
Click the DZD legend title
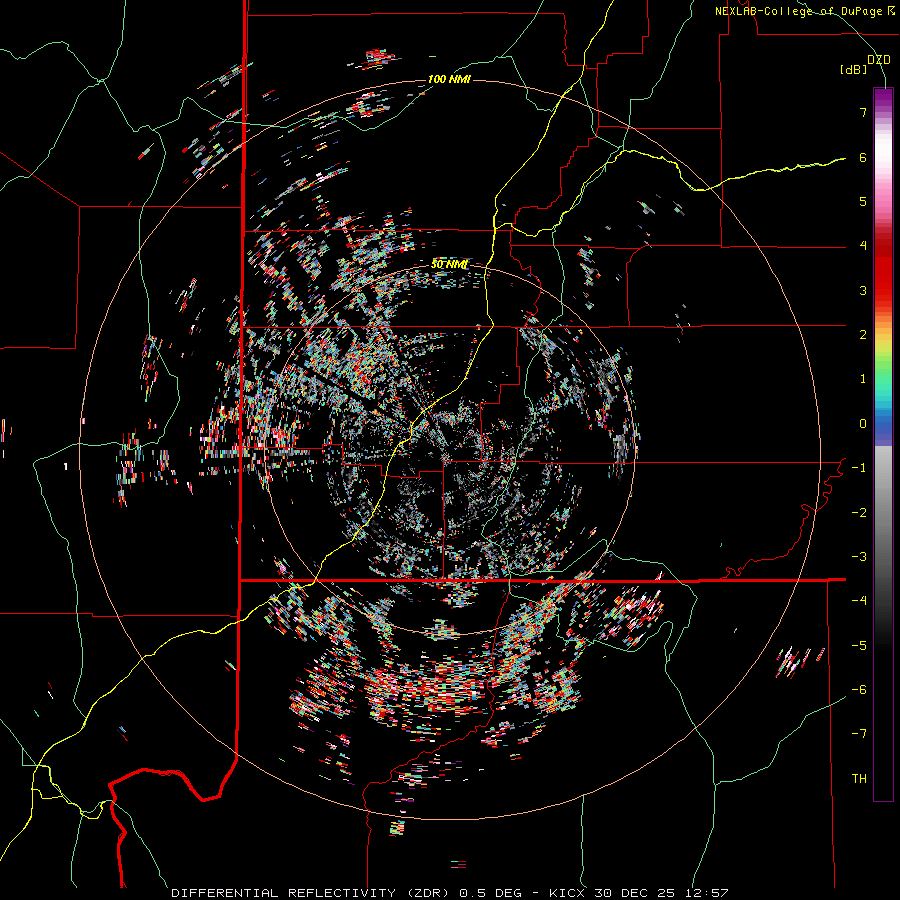[x=879, y=60]
